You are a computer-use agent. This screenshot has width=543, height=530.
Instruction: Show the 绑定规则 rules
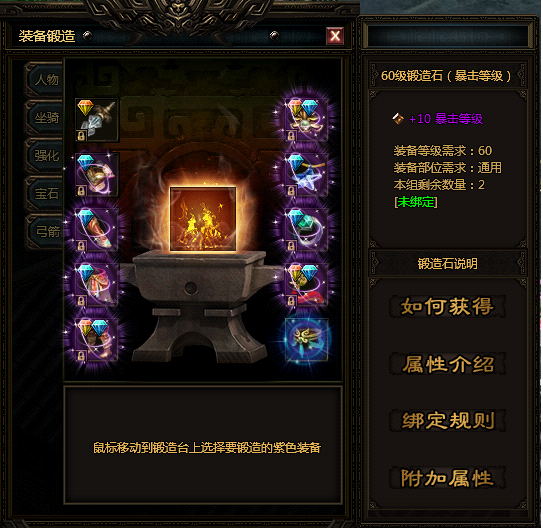click(447, 420)
